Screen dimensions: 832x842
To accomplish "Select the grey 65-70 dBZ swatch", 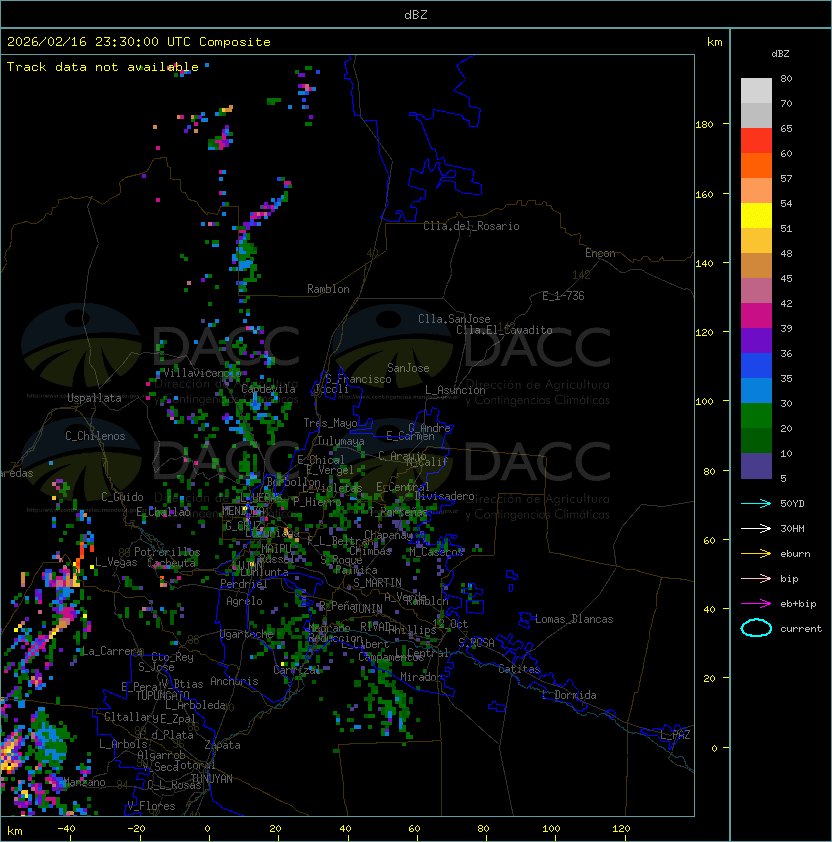I will pos(756,115).
